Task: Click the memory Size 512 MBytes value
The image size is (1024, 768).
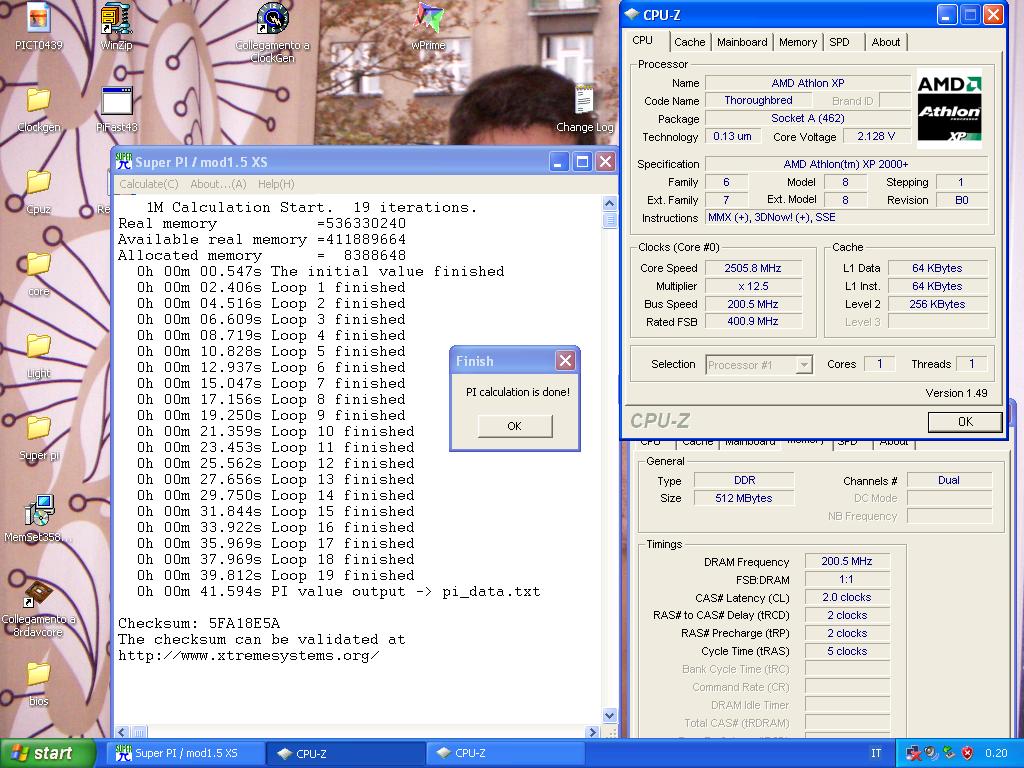Action: point(744,498)
